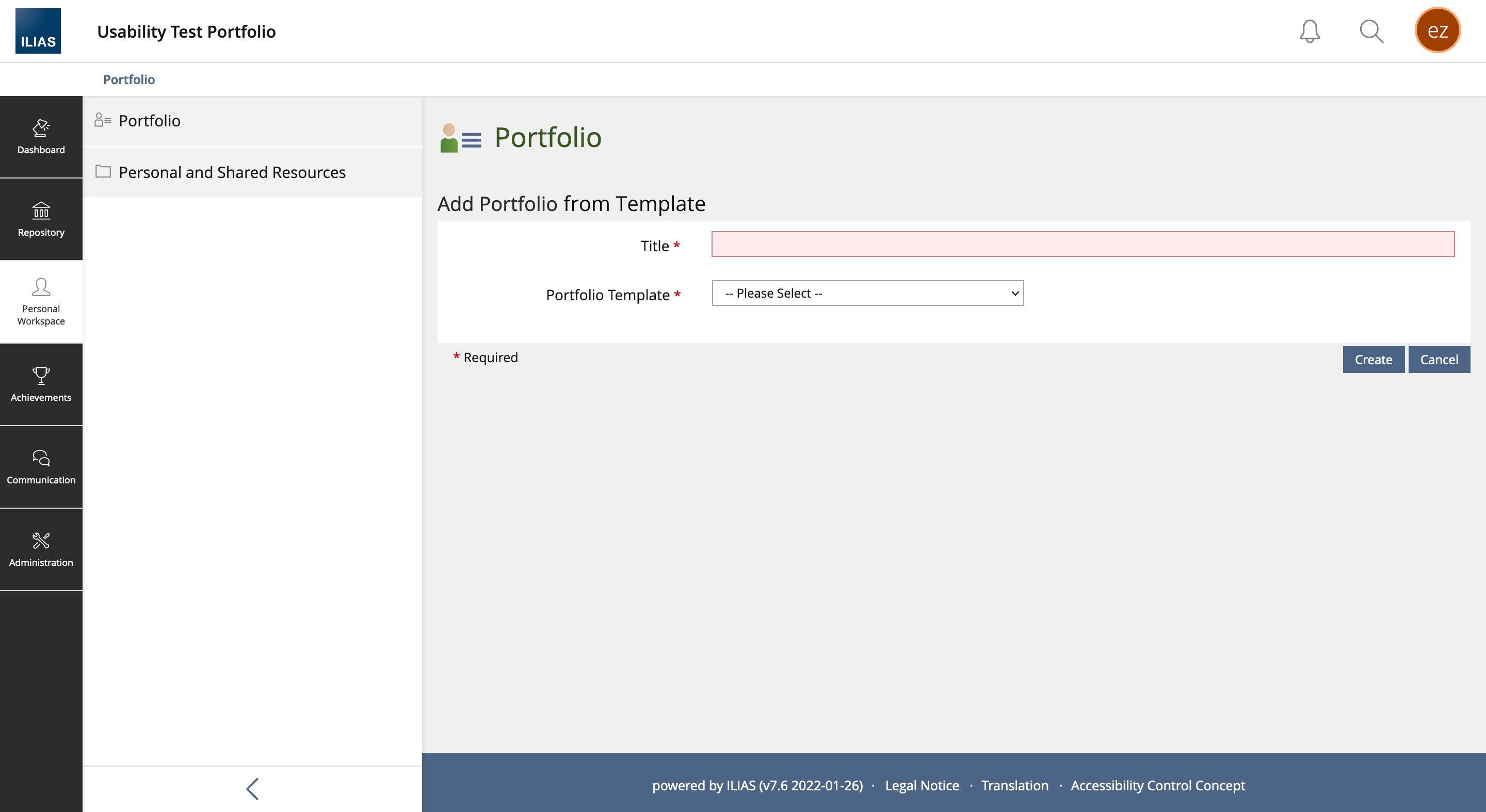Viewport: 1486px width, 812px height.
Task: Open the Repository sidebar item
Action: pyautogui.click(x=41, y=219)
